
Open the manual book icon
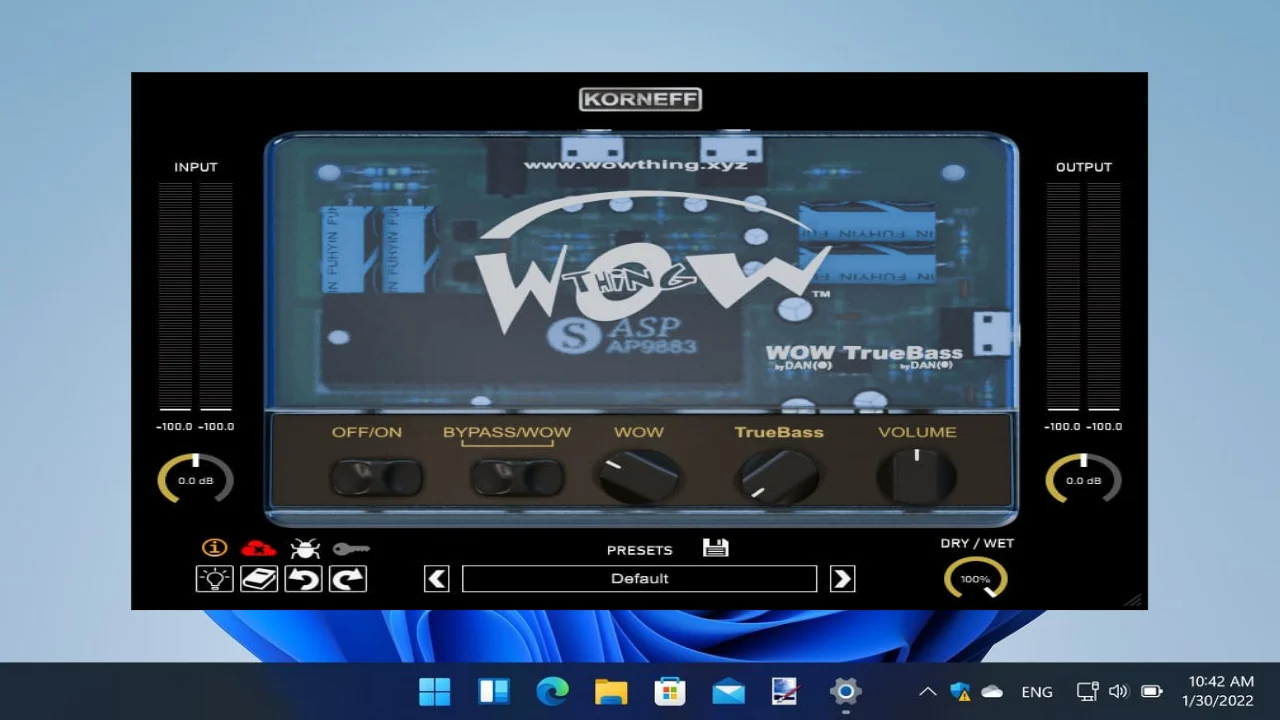pyautogui.click(x=259, y=578)
